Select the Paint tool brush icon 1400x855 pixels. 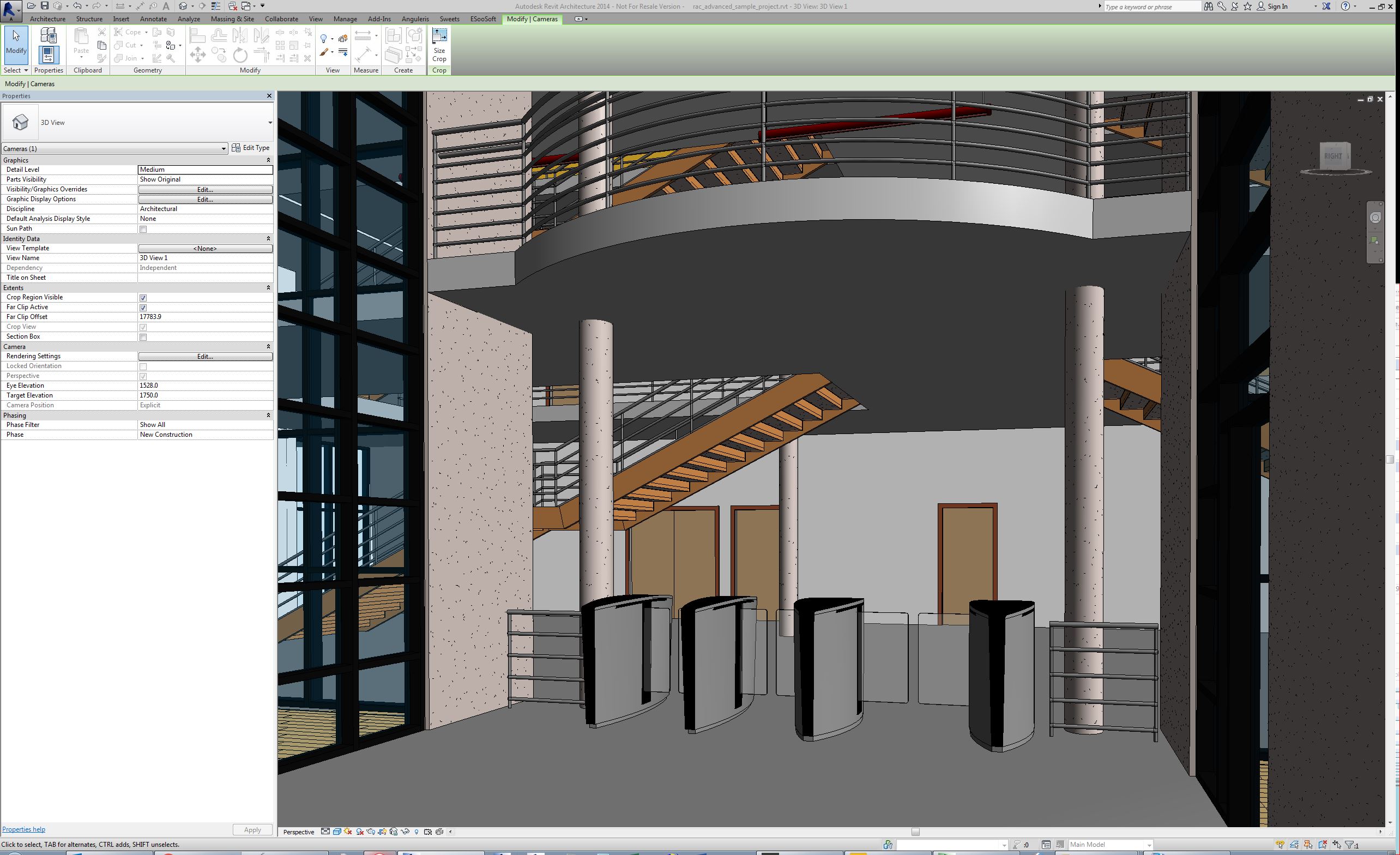pyautogui.click(x=324, y=53)
